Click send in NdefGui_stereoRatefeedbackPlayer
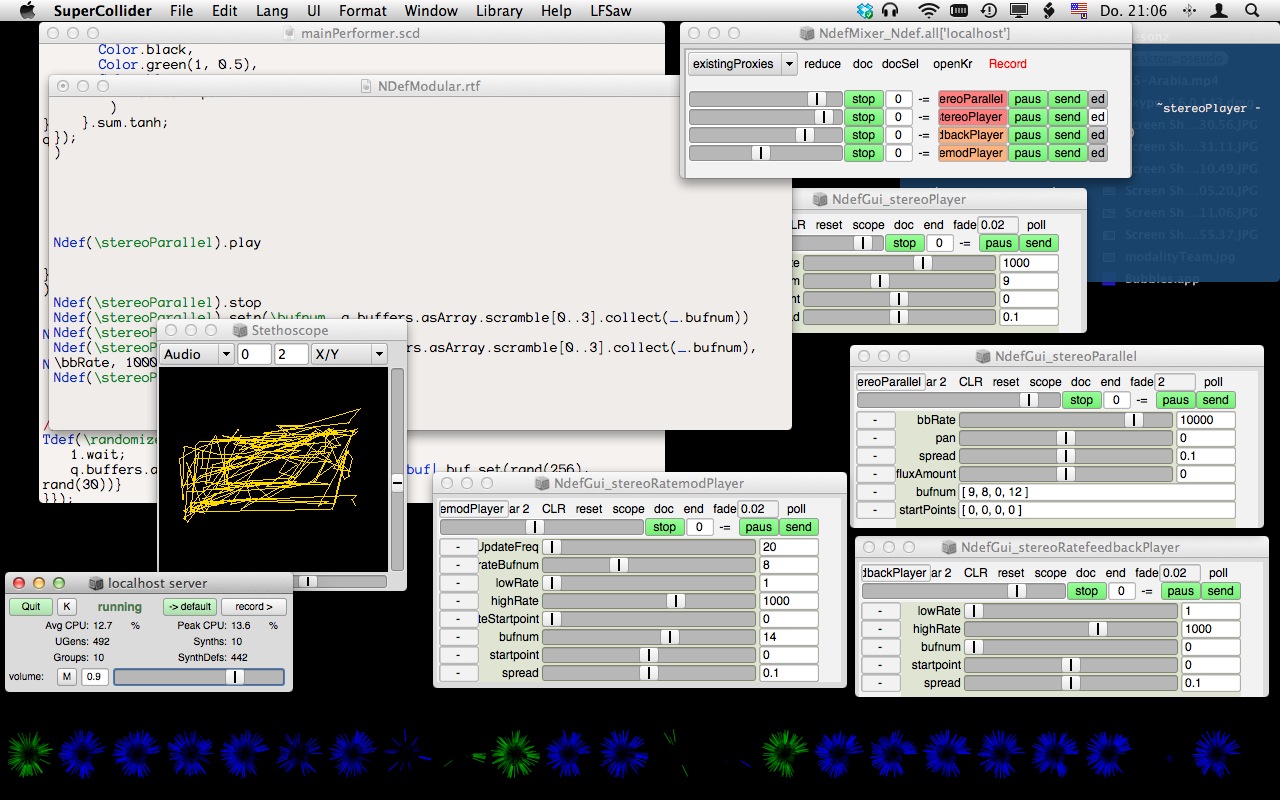Image resolution: width=1280 pixels, height=800 pixels. pyautogui.click(x=1220, y=591)
